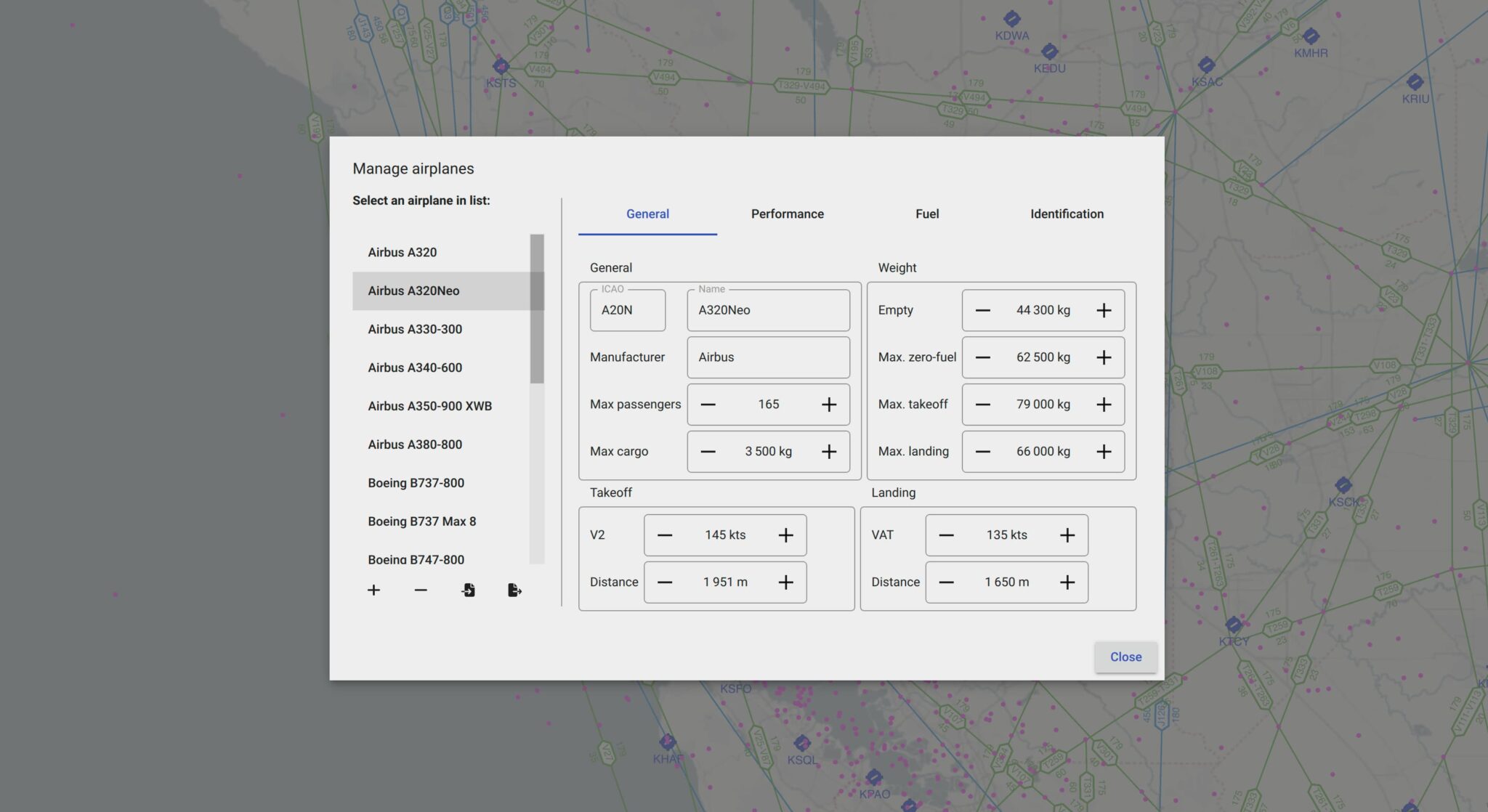Select the Identification tab
Image resolution: width=1488 pixels, height=812 pixels.
pos(1066,214)
